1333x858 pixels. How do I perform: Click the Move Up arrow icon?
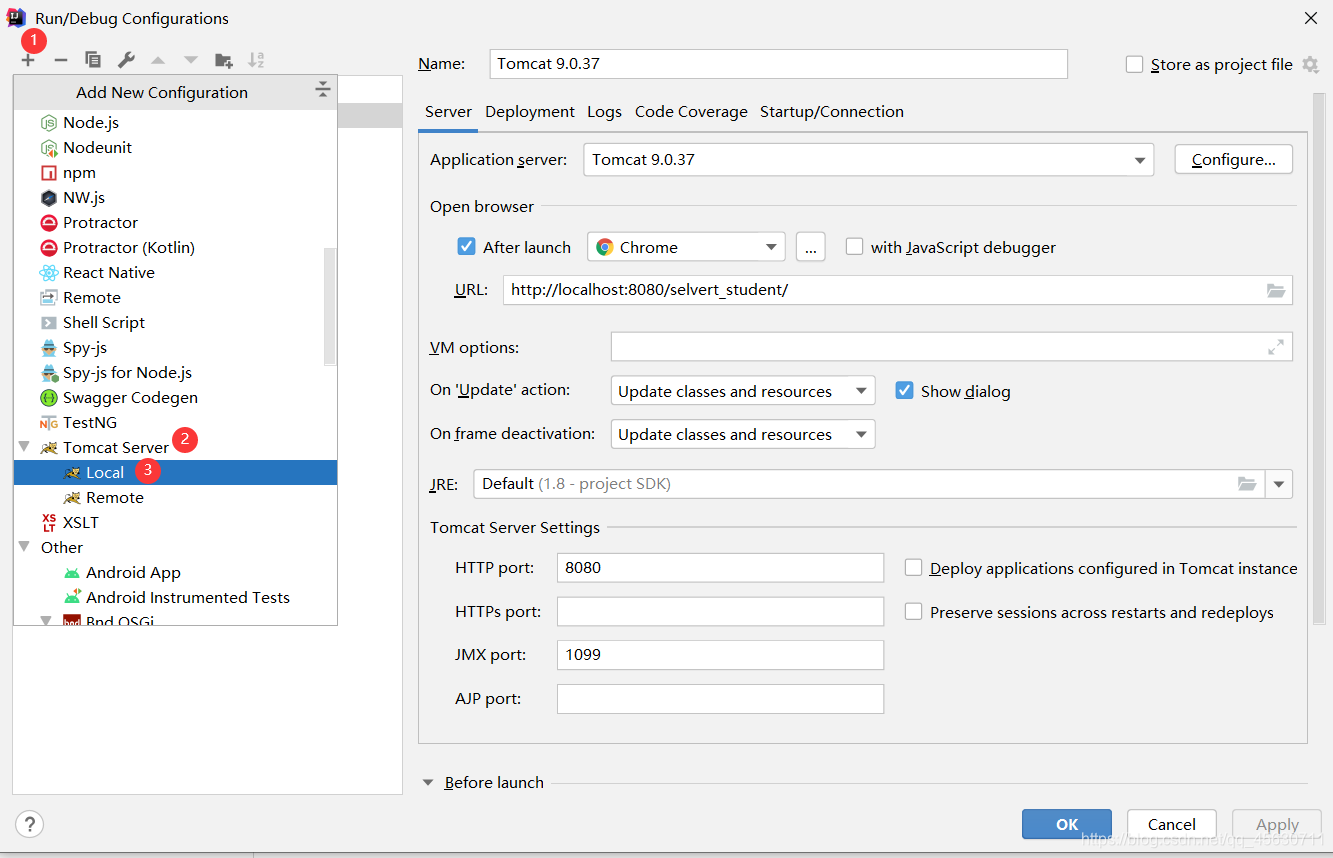158,60
